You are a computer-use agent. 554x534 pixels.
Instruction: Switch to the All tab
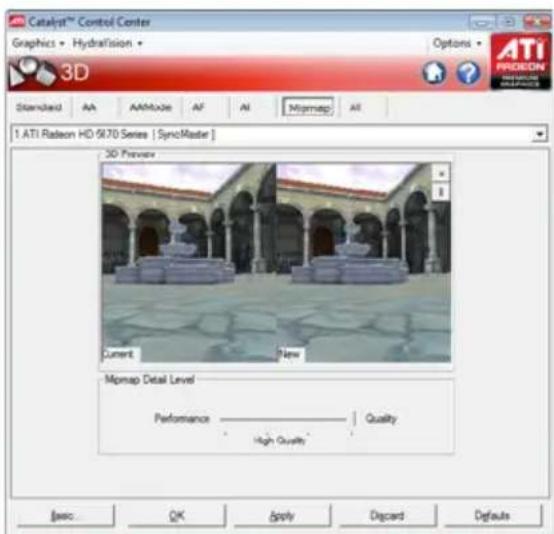coord(355,107)
